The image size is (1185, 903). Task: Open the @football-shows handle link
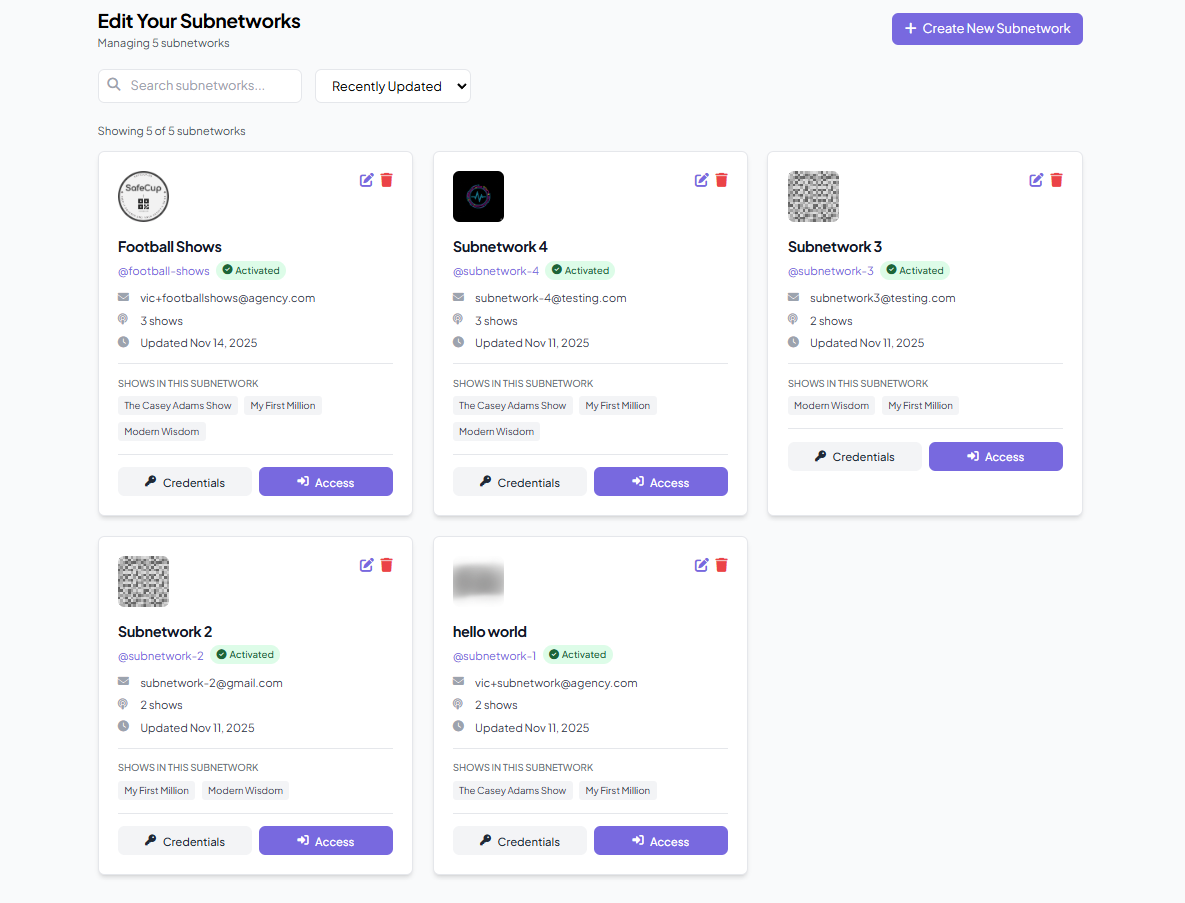(164, 271)
